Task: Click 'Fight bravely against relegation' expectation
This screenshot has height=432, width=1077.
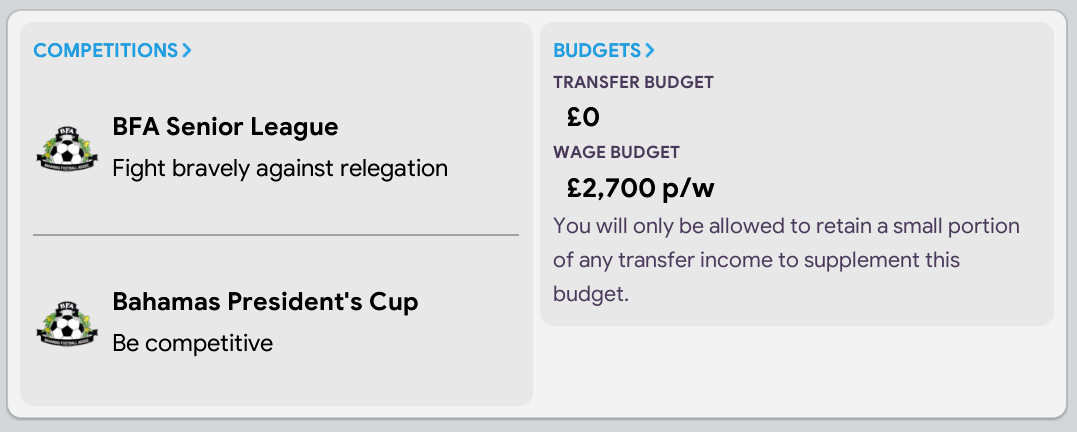Action: coord(280,168)
